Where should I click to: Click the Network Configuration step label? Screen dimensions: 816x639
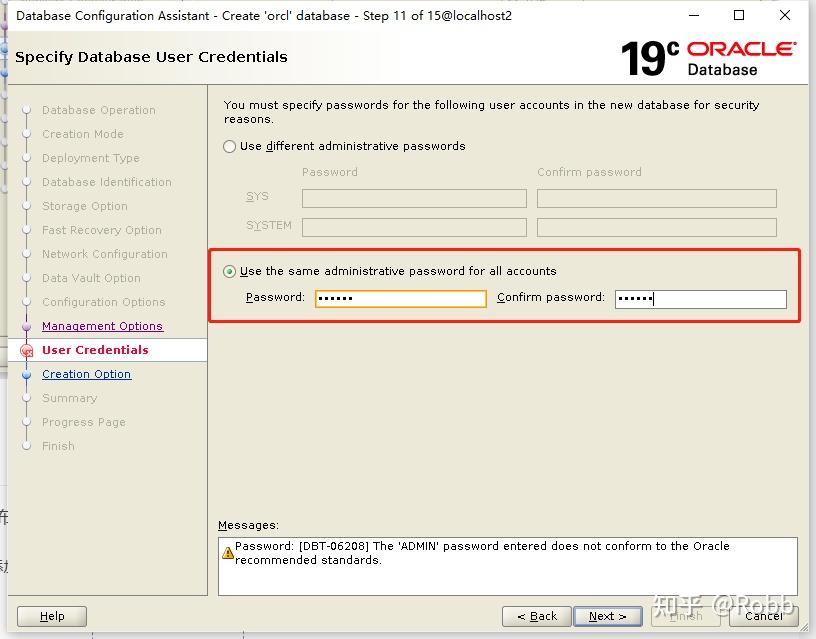[105, 254]
